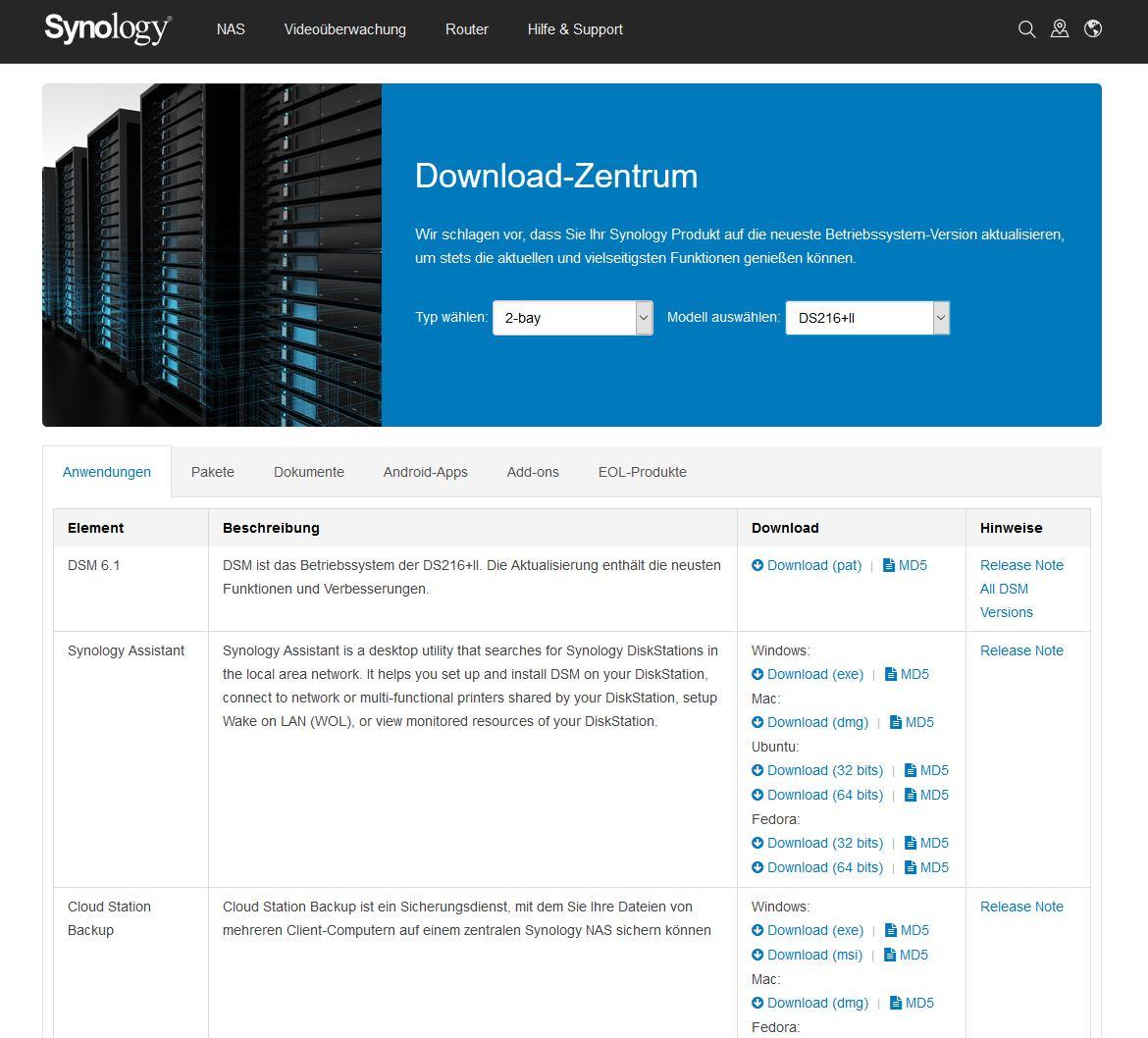This screenshot has height=1038, width=1148.
Task: Click download icon for Cloud Station Backup msi
Action: tap(757, 956)
